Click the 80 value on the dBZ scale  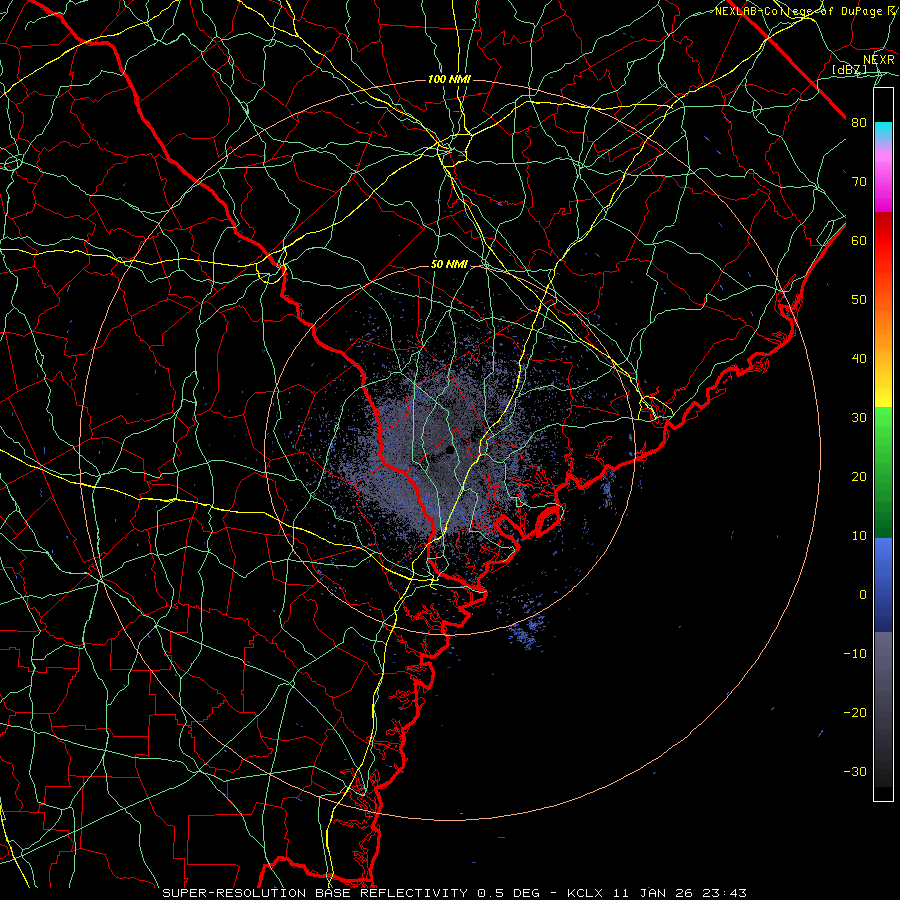coord(859,122)
